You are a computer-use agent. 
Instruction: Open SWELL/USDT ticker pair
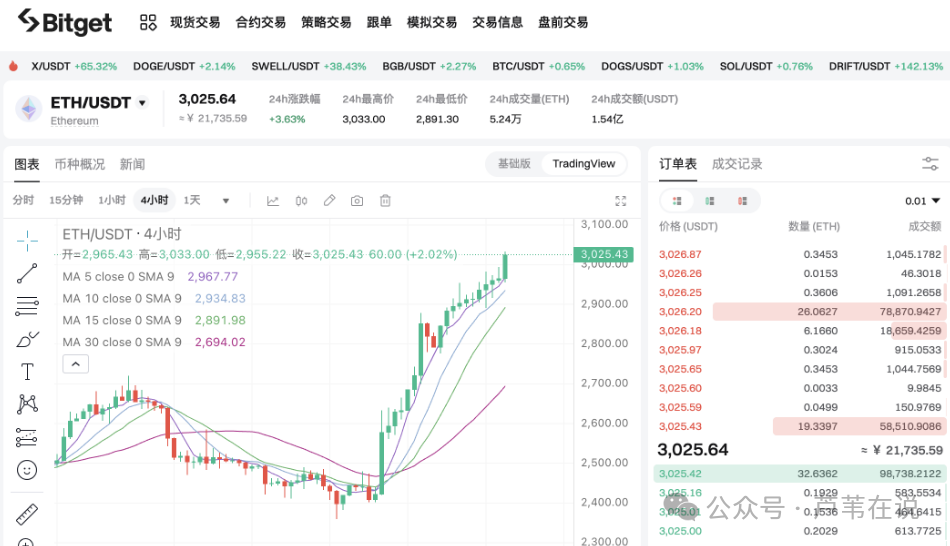[309, 66]
